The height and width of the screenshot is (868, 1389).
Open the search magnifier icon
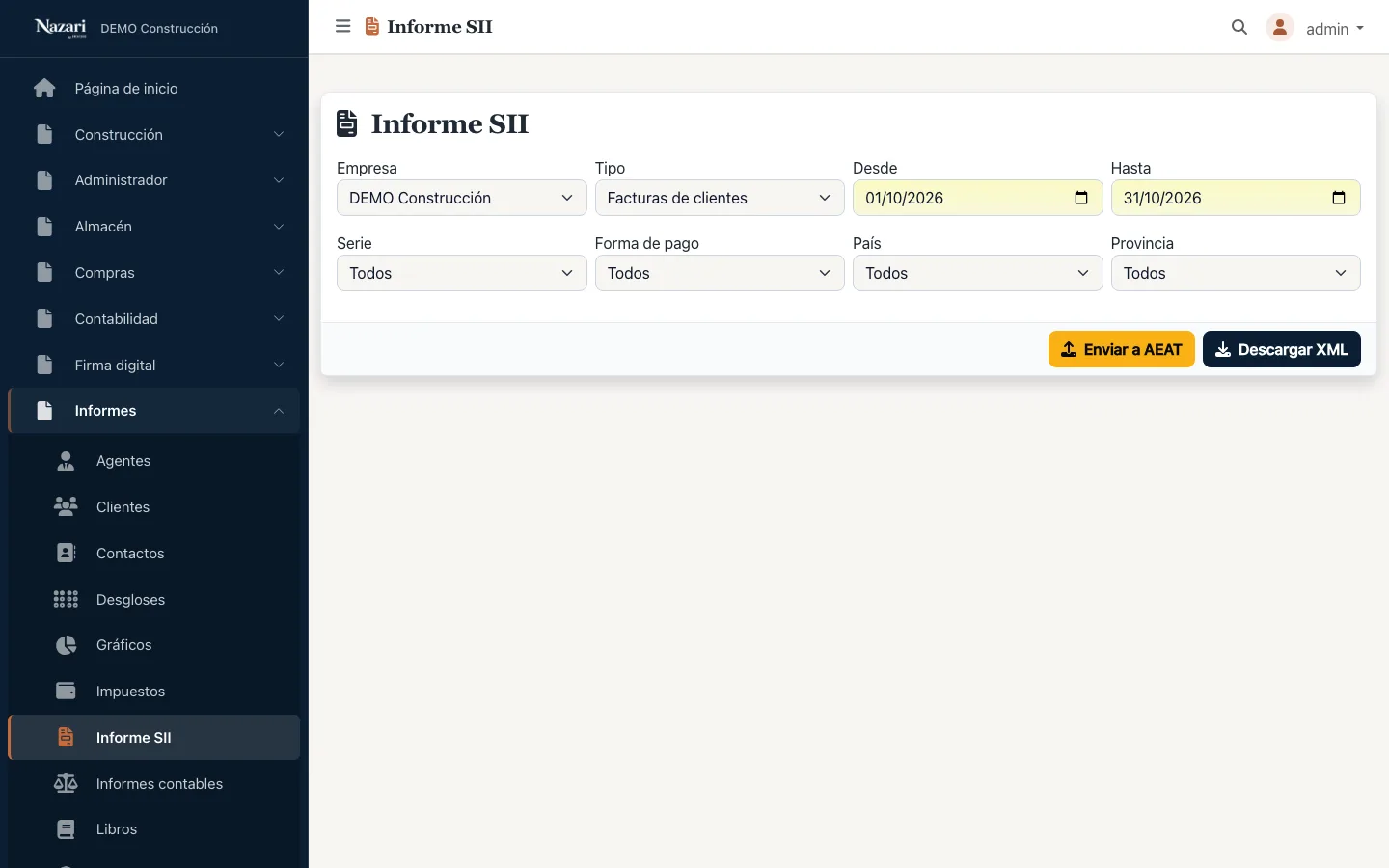tap(1239, 28)
